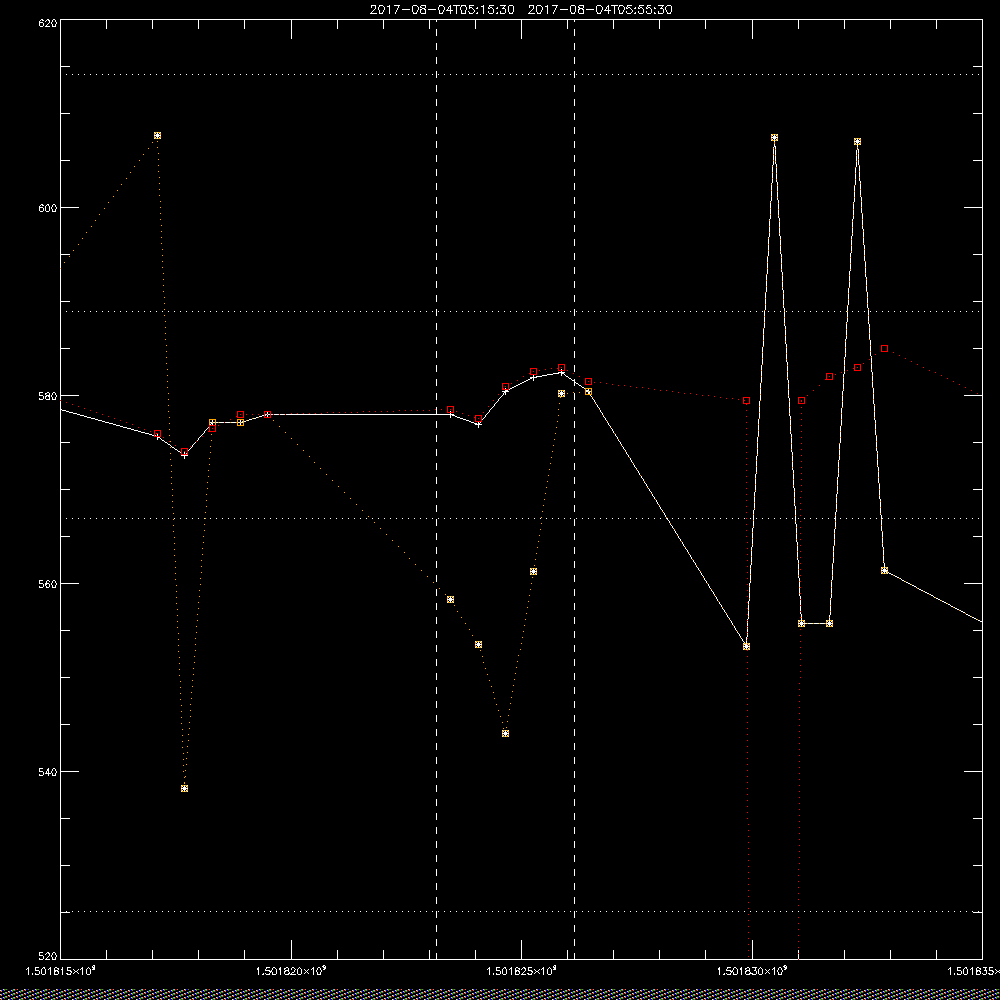
Task: Select the orange dip marker near 544 between dashed lines
Action: click(505, 733)
